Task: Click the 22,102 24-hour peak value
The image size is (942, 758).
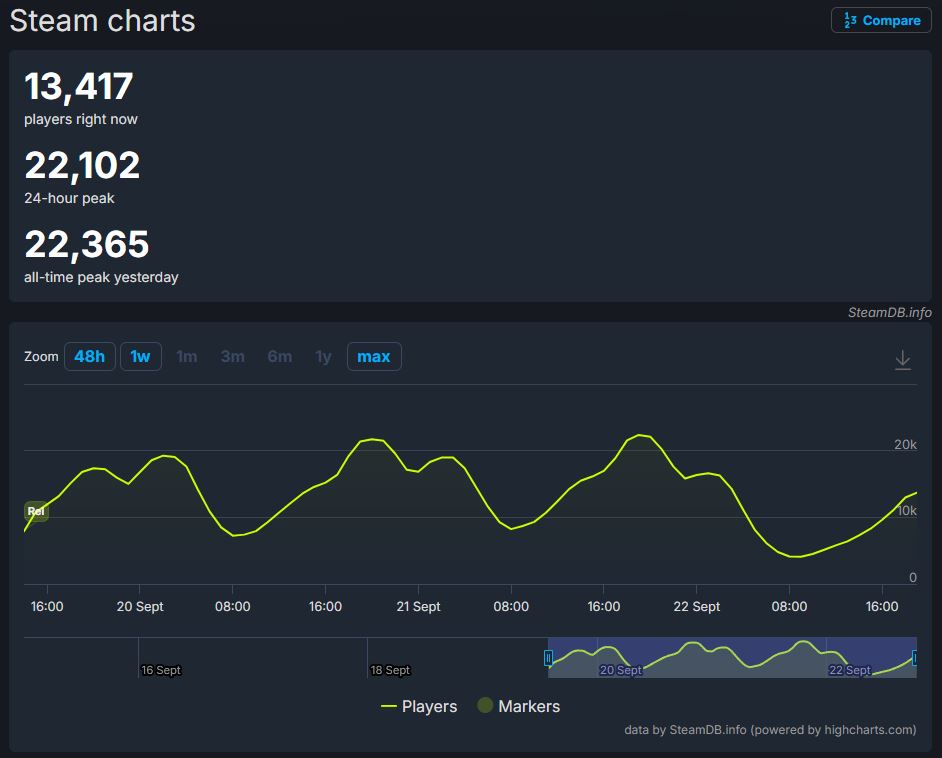Action: click(82, 165)
